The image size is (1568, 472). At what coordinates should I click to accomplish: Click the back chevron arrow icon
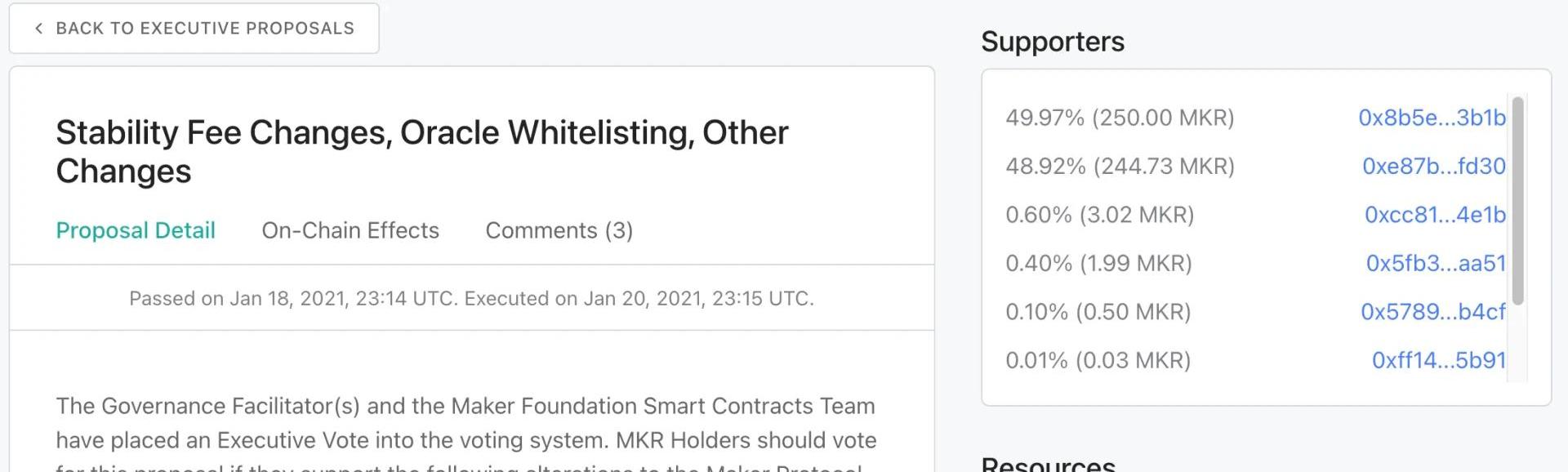click(x=38, y=29)
